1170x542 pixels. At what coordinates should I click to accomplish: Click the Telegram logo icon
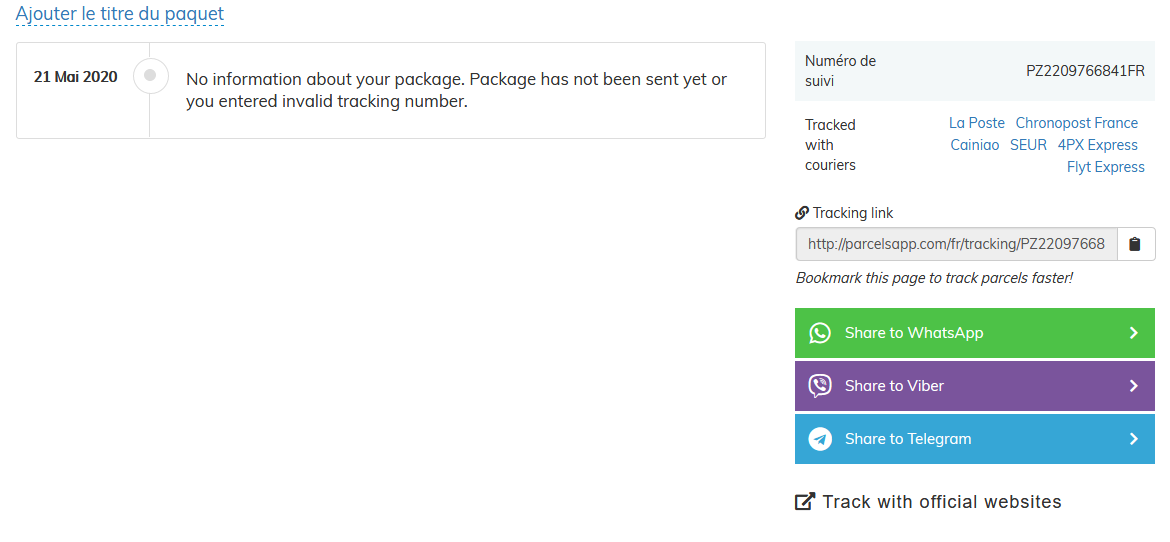(x=820, y=439)
